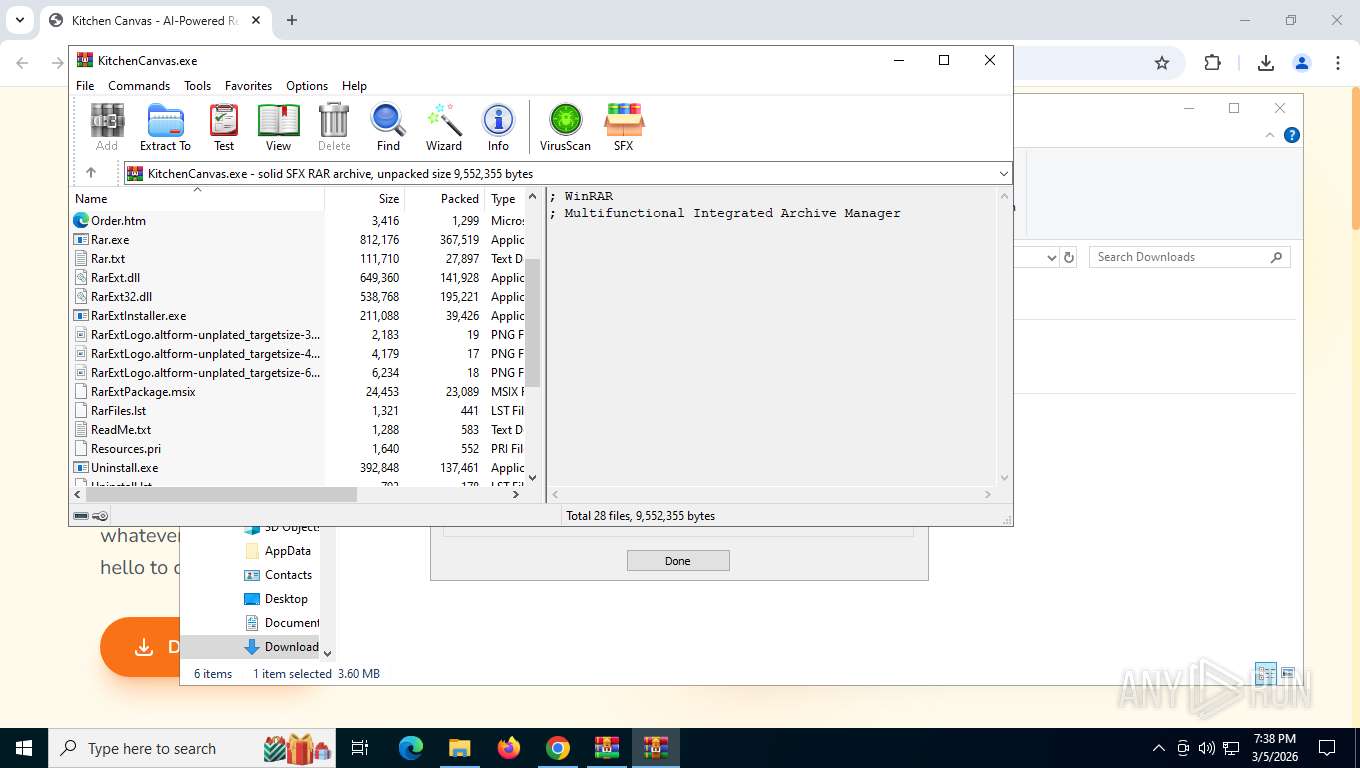The width and height of the screenshot is (1360, 768).
Task: Sort file list by Size column
Action: coord(365,198)
